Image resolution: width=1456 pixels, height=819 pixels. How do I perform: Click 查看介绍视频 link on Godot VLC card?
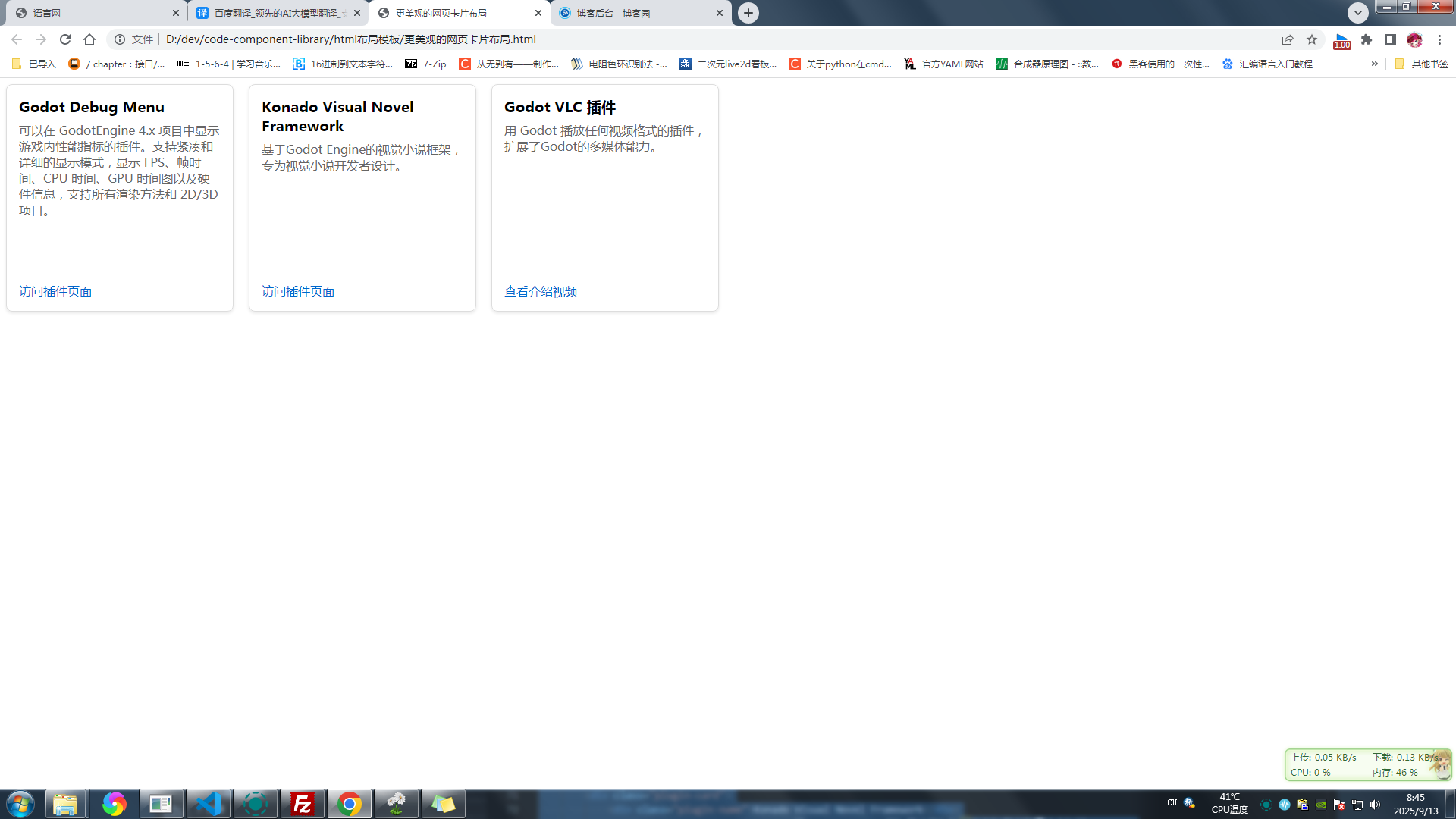pos(541,291)
